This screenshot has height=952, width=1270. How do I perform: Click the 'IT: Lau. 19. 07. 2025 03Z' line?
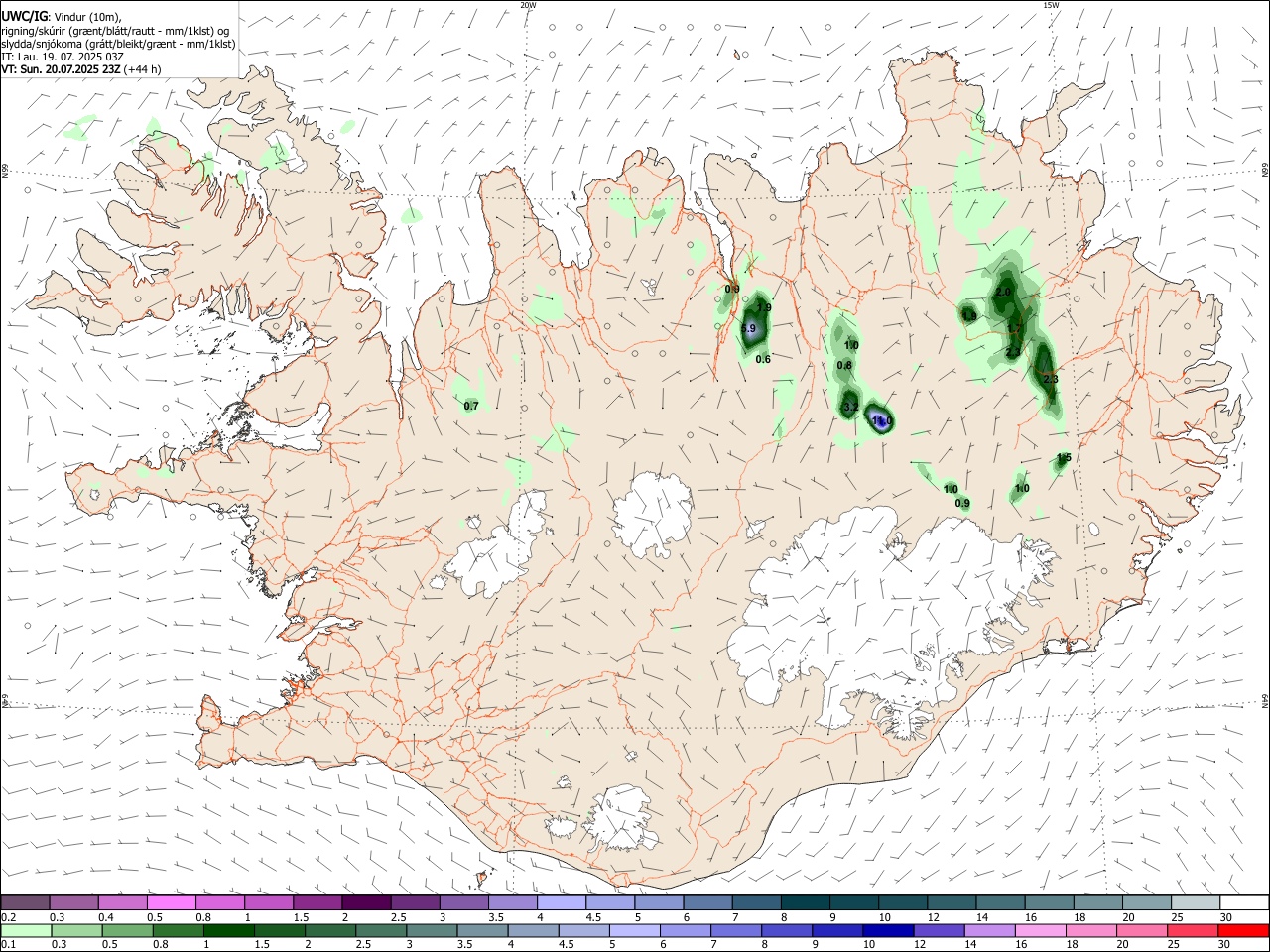[62, 57]
